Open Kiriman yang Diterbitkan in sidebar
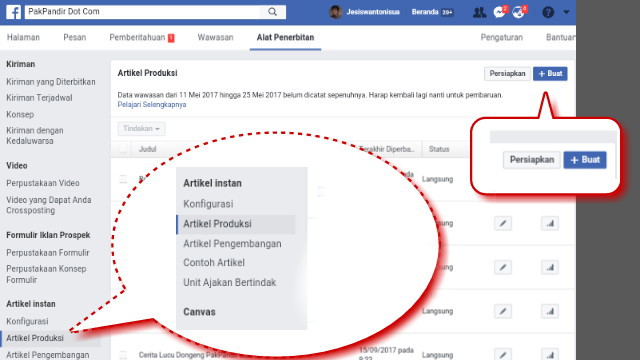Image resolution: width=640 pixels, height=360 pixels. tap(51, 82)
